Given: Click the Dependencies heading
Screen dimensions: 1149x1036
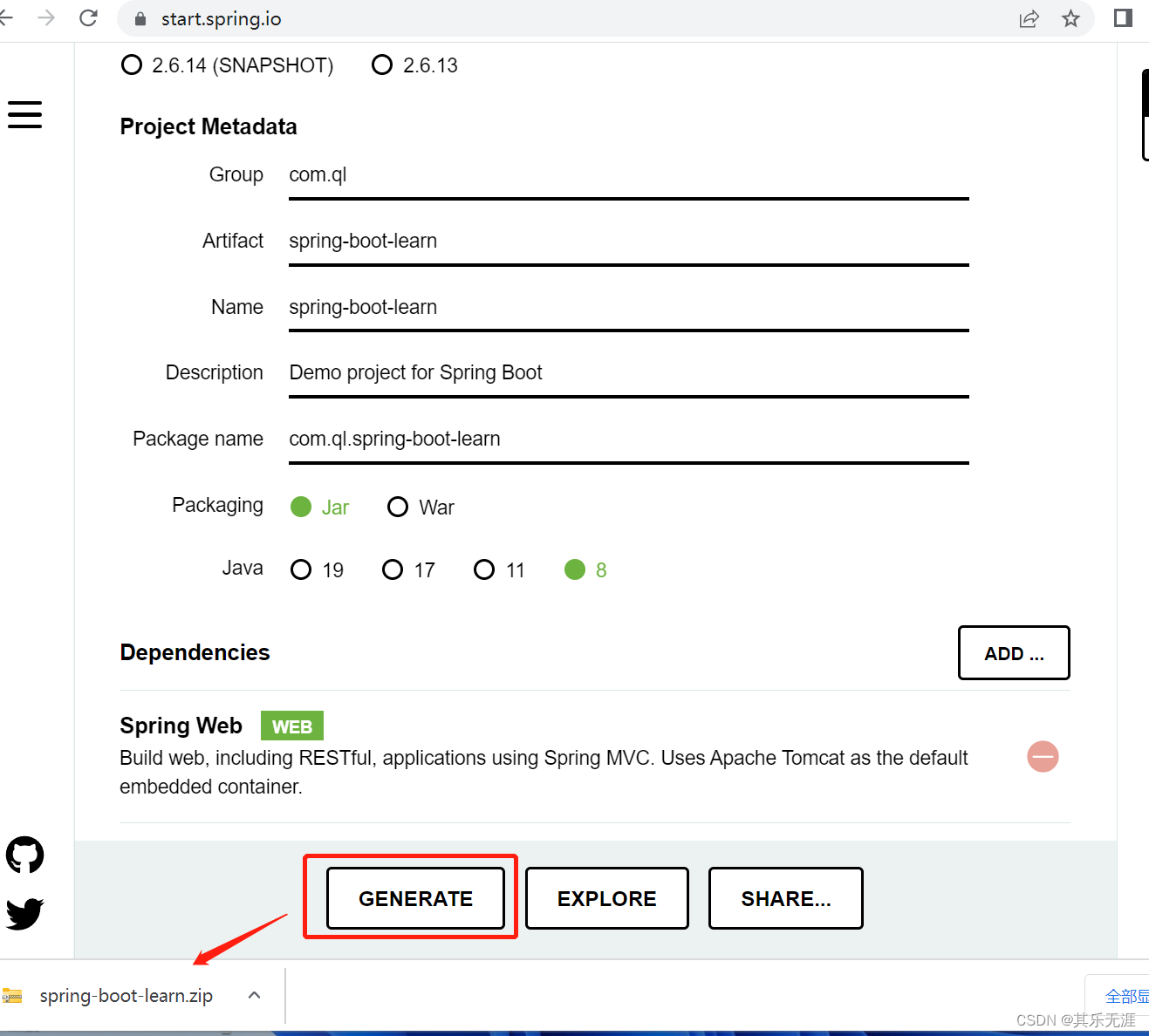Looking at the screenshot, I should pyautogui.click(x=195, y=652).
